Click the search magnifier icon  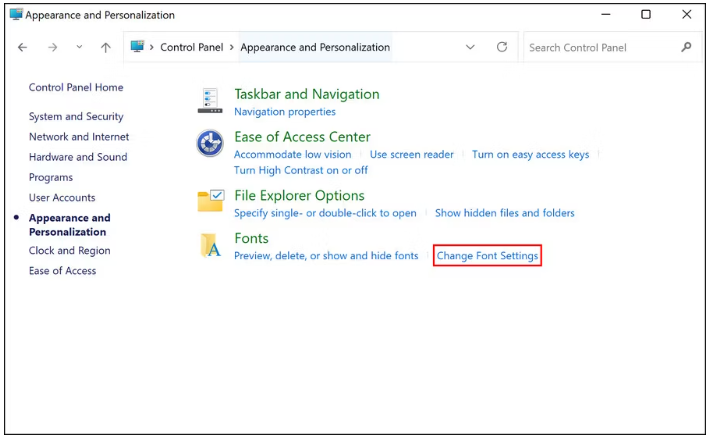click(x=686, y=47)
